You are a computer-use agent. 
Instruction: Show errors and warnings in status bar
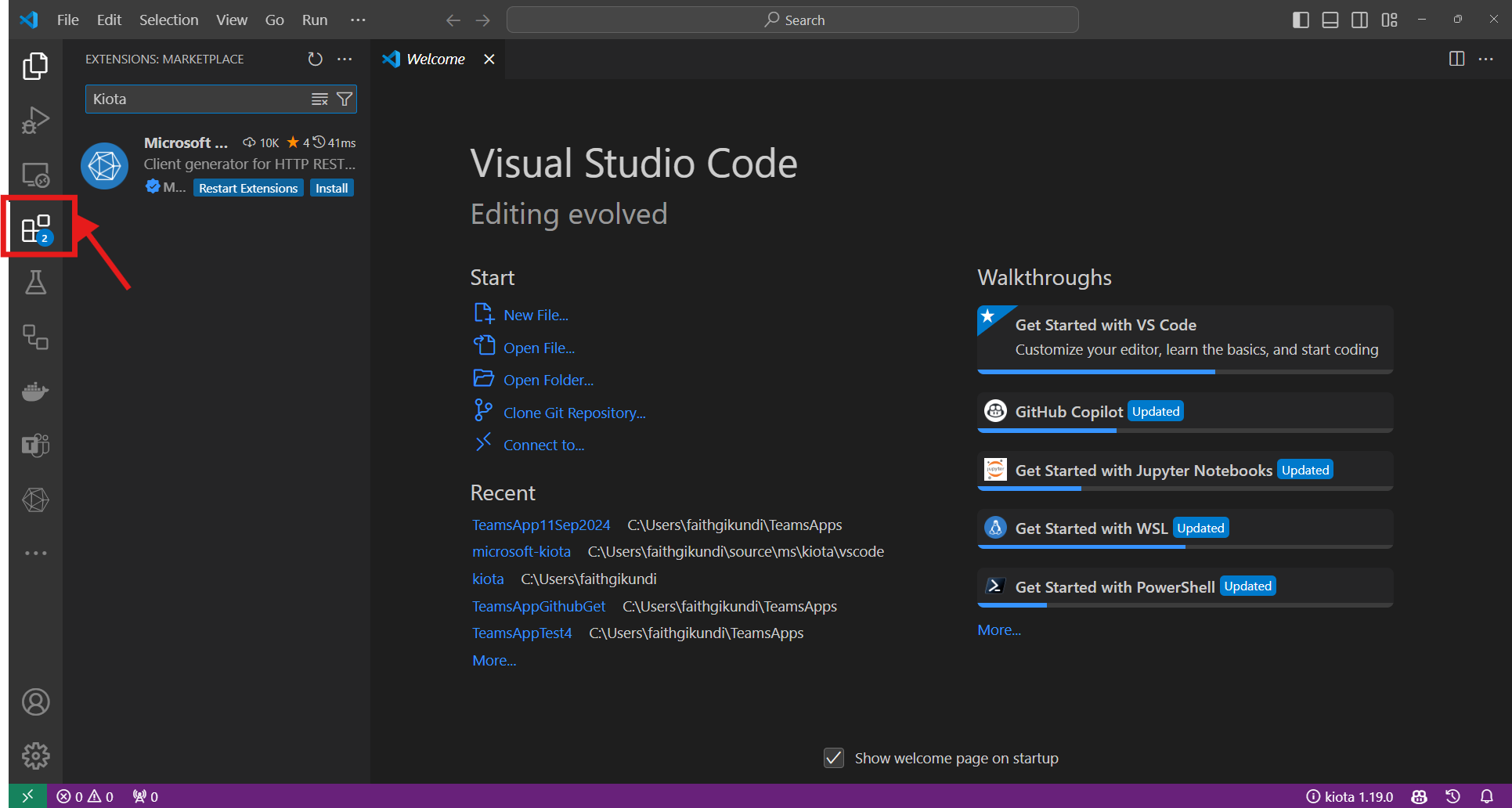click(85, 796)
